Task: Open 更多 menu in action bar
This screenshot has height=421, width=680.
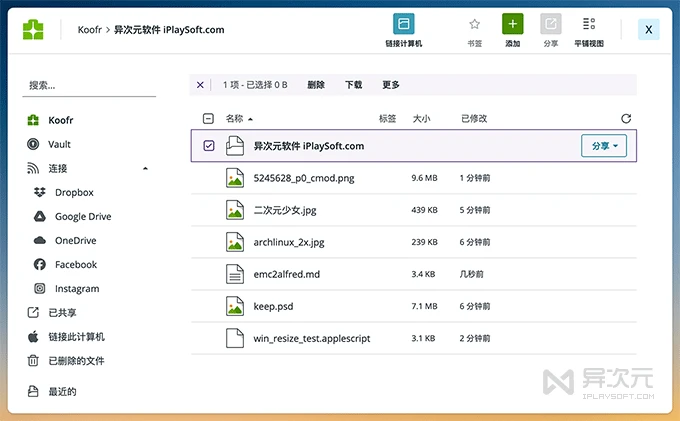Action: coord(391,85)
